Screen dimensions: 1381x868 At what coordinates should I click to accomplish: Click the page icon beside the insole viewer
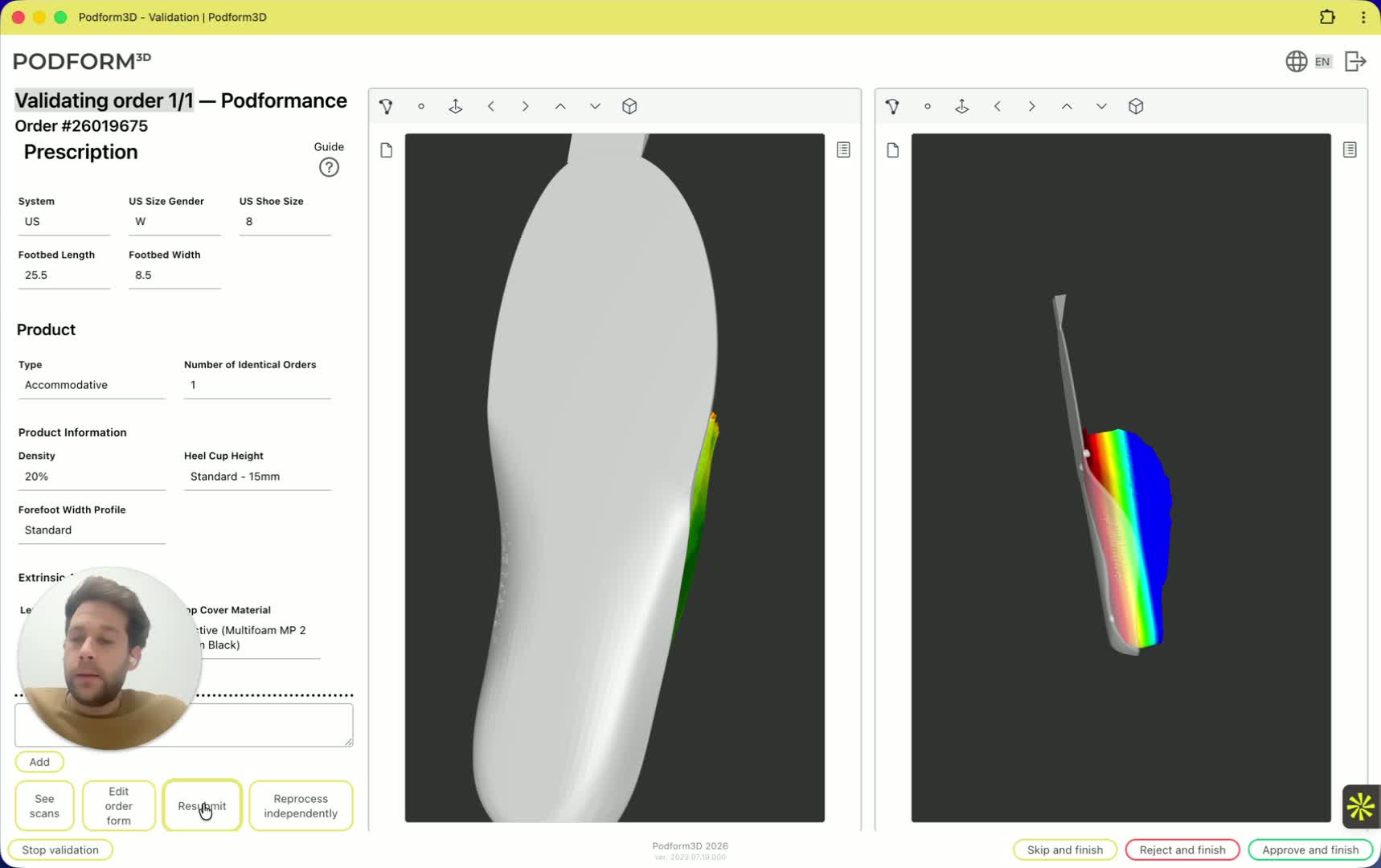coord(387,150)
